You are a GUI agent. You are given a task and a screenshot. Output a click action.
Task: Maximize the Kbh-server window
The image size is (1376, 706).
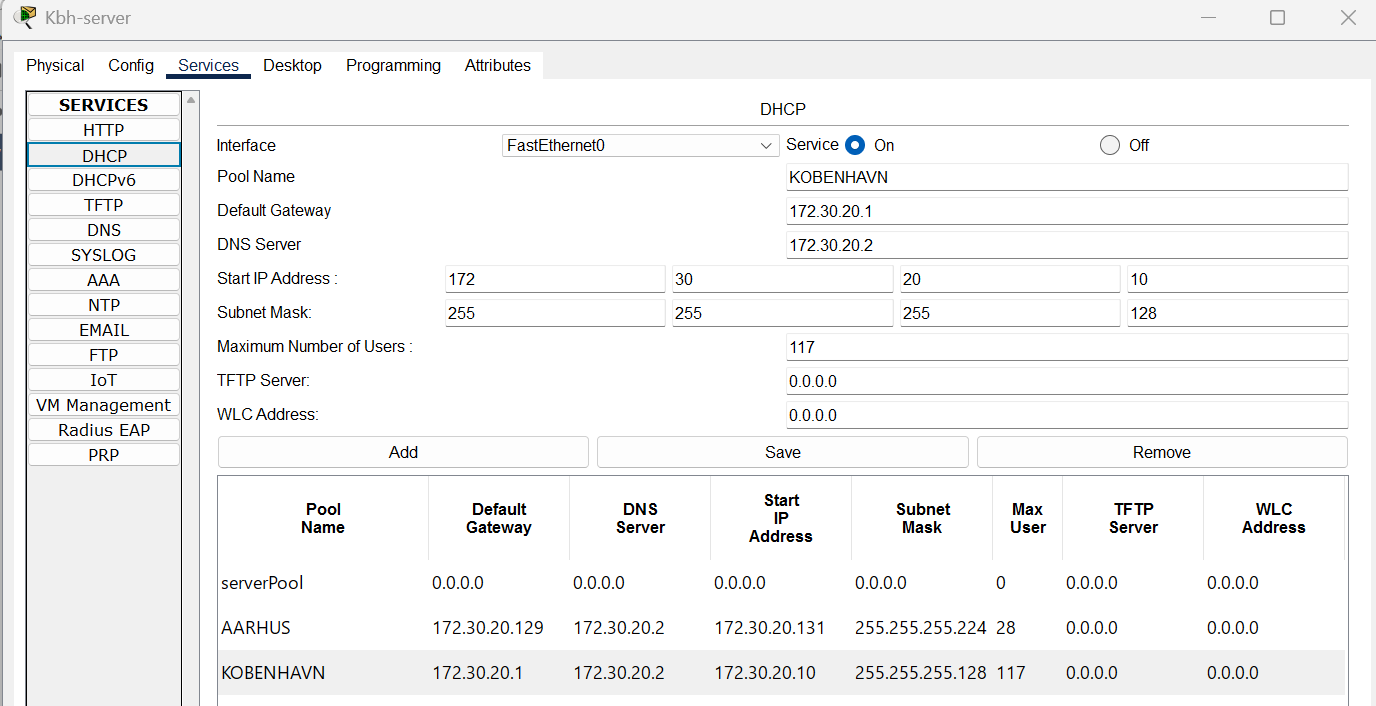(x=1277, y=17)
